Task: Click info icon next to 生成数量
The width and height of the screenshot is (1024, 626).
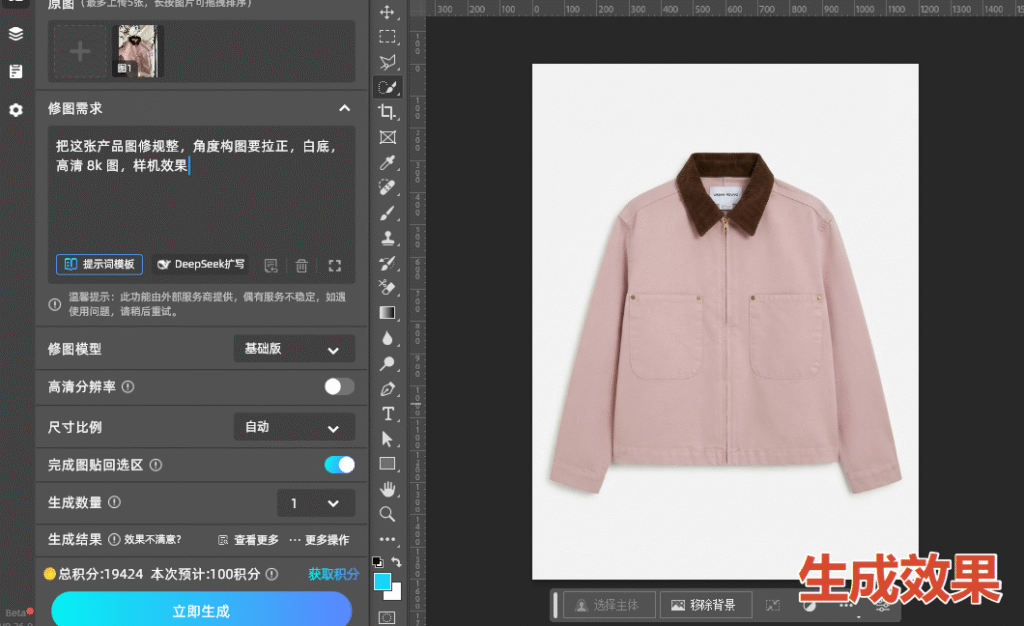Action: (x=114, y=502)
